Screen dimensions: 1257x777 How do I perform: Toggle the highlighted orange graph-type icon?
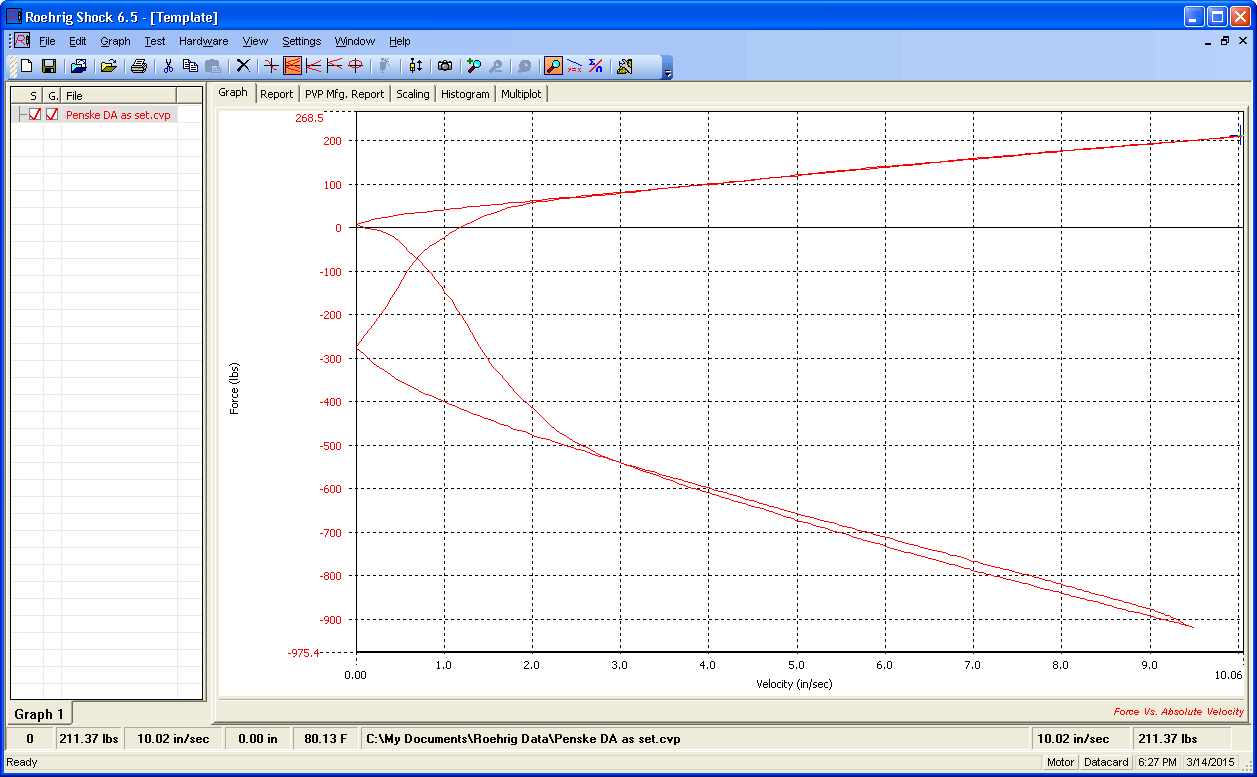point(292,66)
